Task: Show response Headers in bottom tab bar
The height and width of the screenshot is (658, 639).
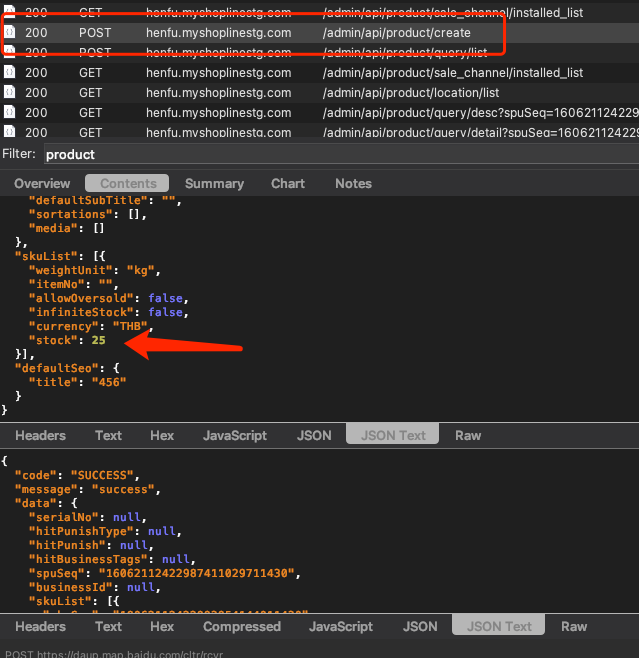Action: (41, 627)
